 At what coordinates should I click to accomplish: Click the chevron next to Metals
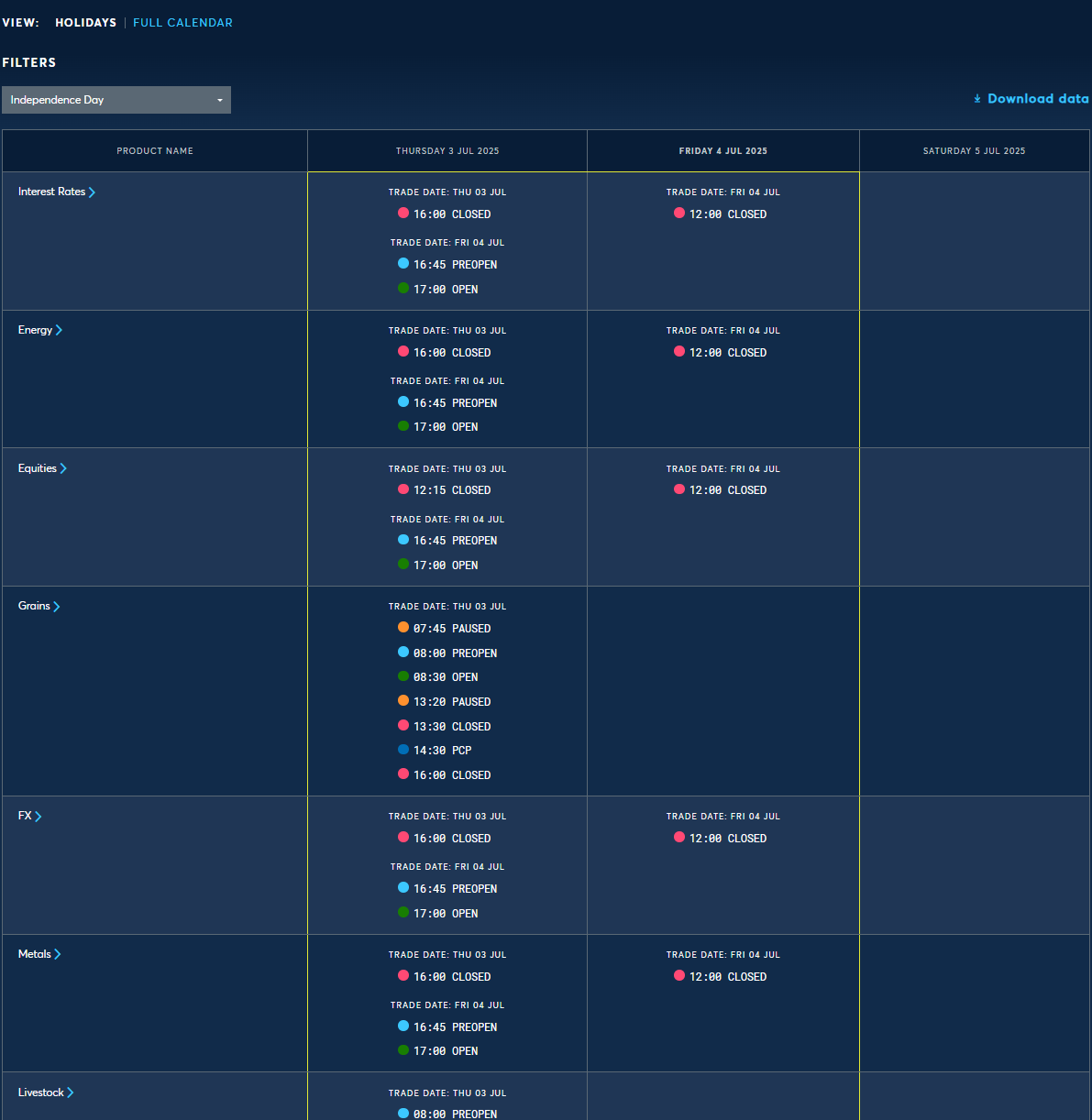tap(58, 954)
